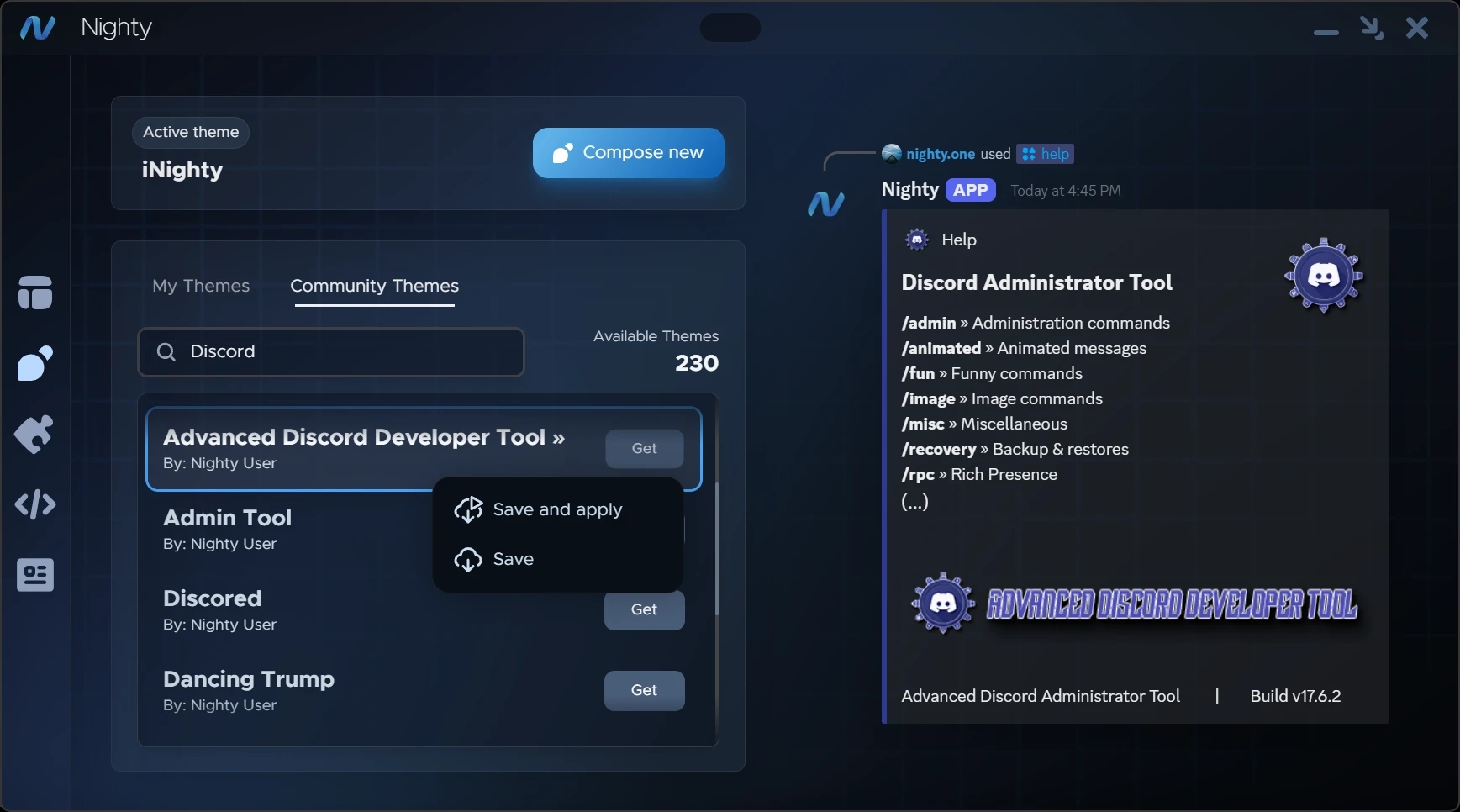
Task: Click the small gear icon beside Help
Action: (917, 240)
